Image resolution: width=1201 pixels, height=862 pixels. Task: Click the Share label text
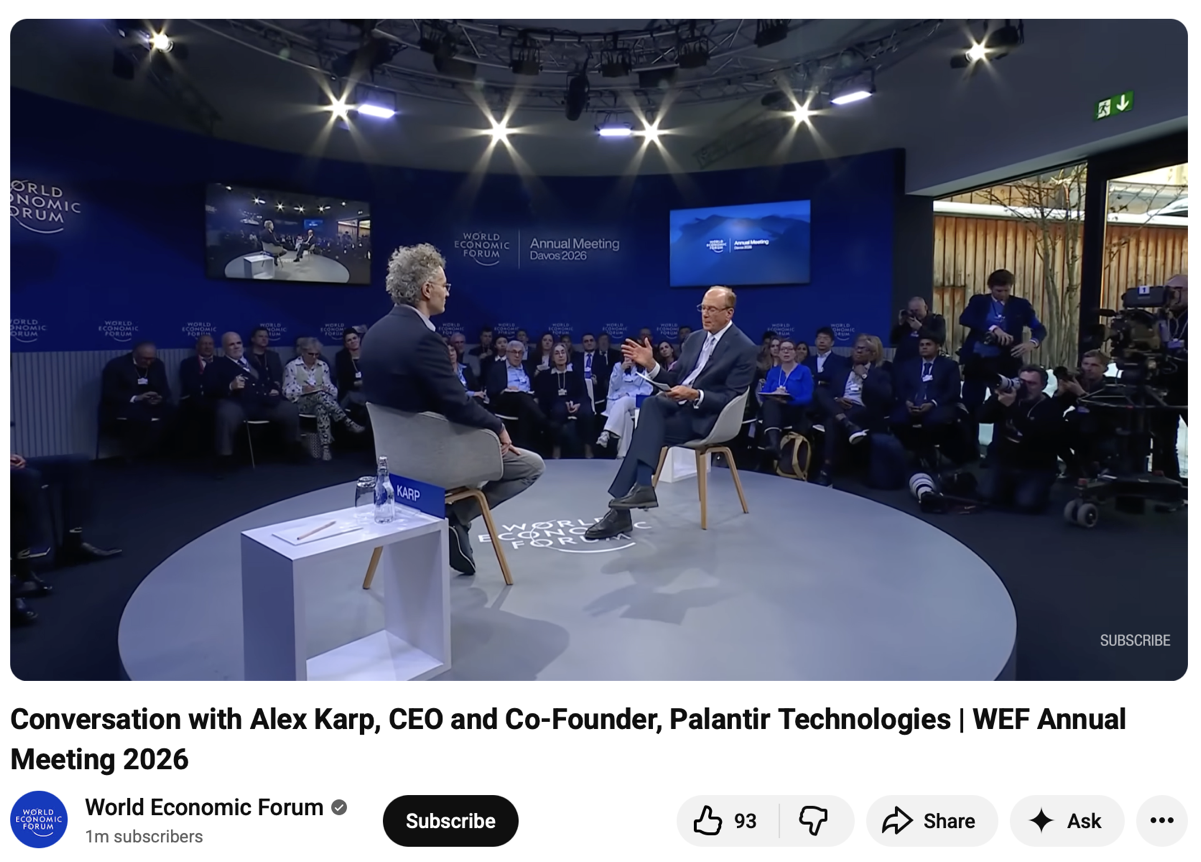coord(949,821)
